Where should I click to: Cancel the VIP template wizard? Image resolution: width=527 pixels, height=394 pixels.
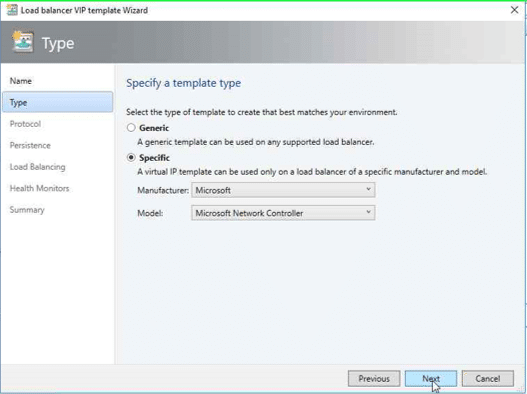tap(488, 379)
